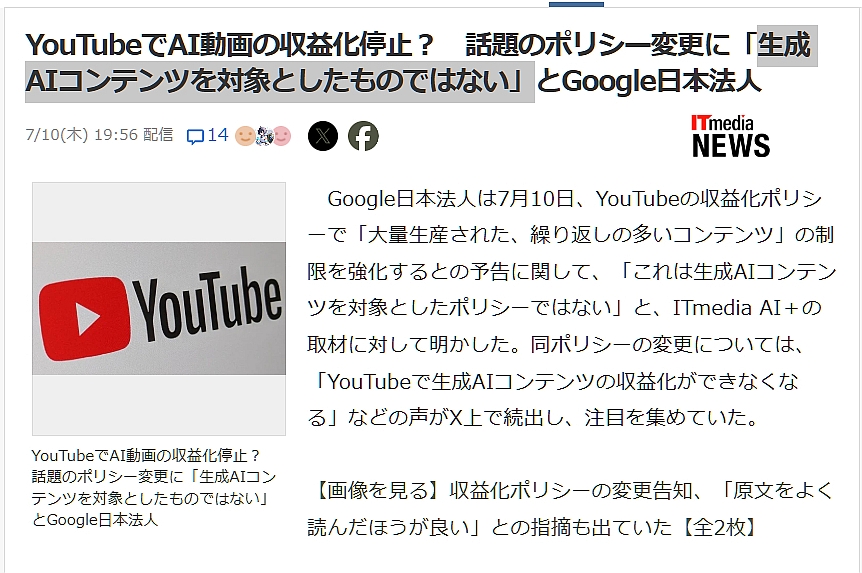Click the anime character commenter avatar
Screen dimensions: 862x573
coord(264,136)
